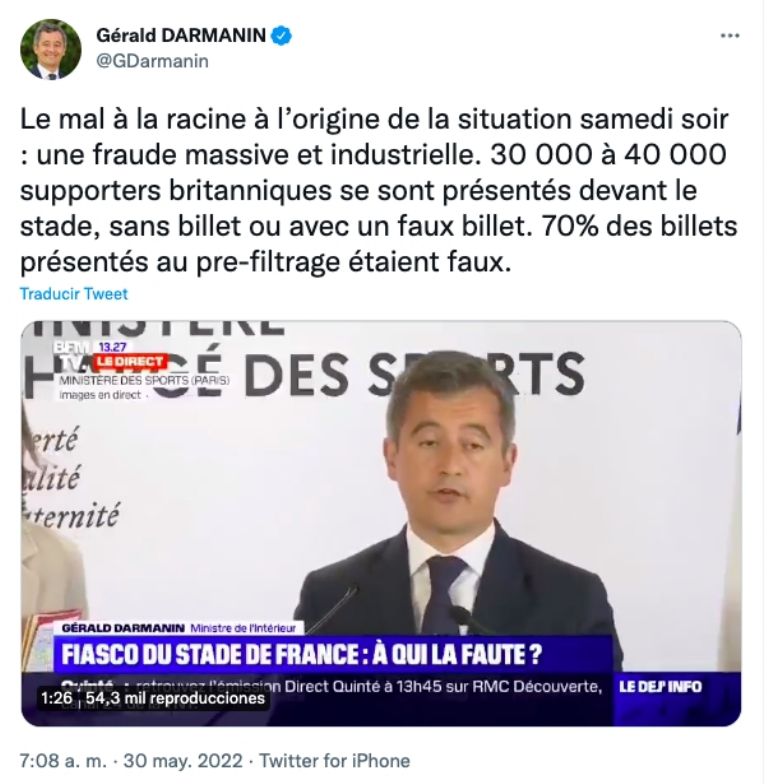The width and height of the screenshot is (768, 784).
Task: Click the 30 may. 2022 date
Action: 183,761
